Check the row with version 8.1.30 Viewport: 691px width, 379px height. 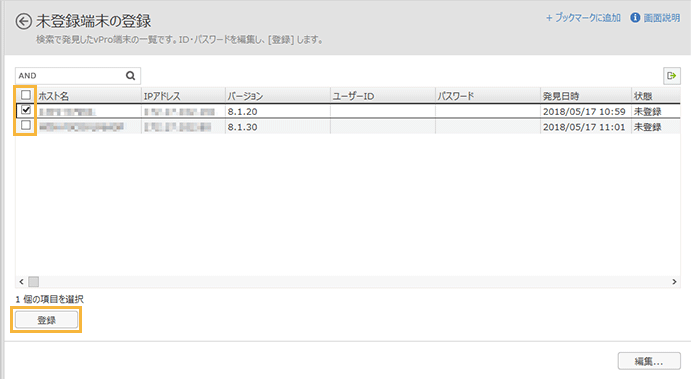click(26, 125)
